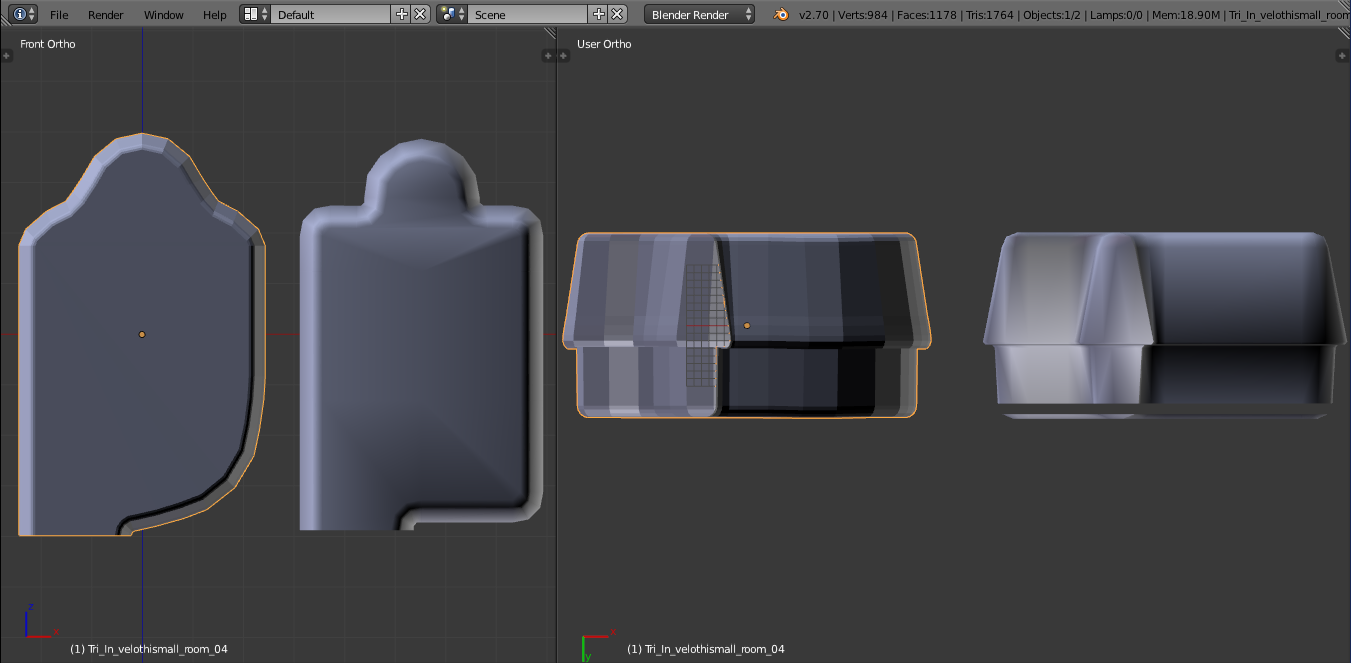Add a new scene with plus icon
The image size is (1351, 663).
[599, 14]
